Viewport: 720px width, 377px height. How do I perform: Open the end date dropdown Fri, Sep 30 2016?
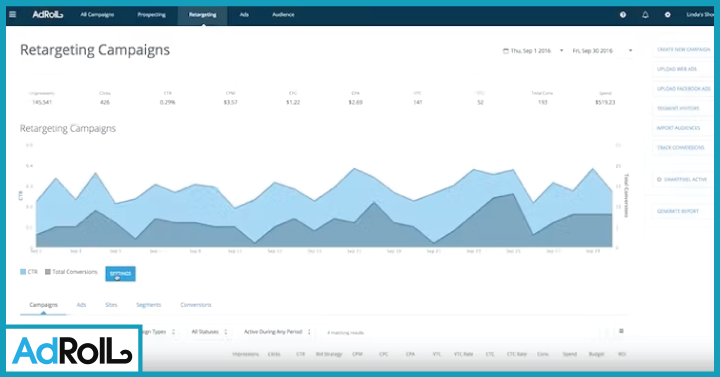click(x=602, y=51)
